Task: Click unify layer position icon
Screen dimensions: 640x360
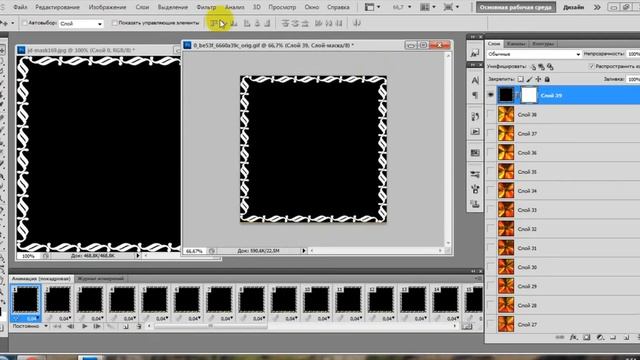Action: (x=533, y=67)
